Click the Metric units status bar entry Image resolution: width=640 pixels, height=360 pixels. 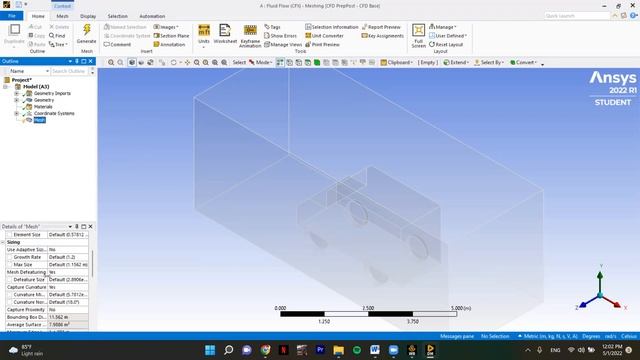(x=547, y=336)
